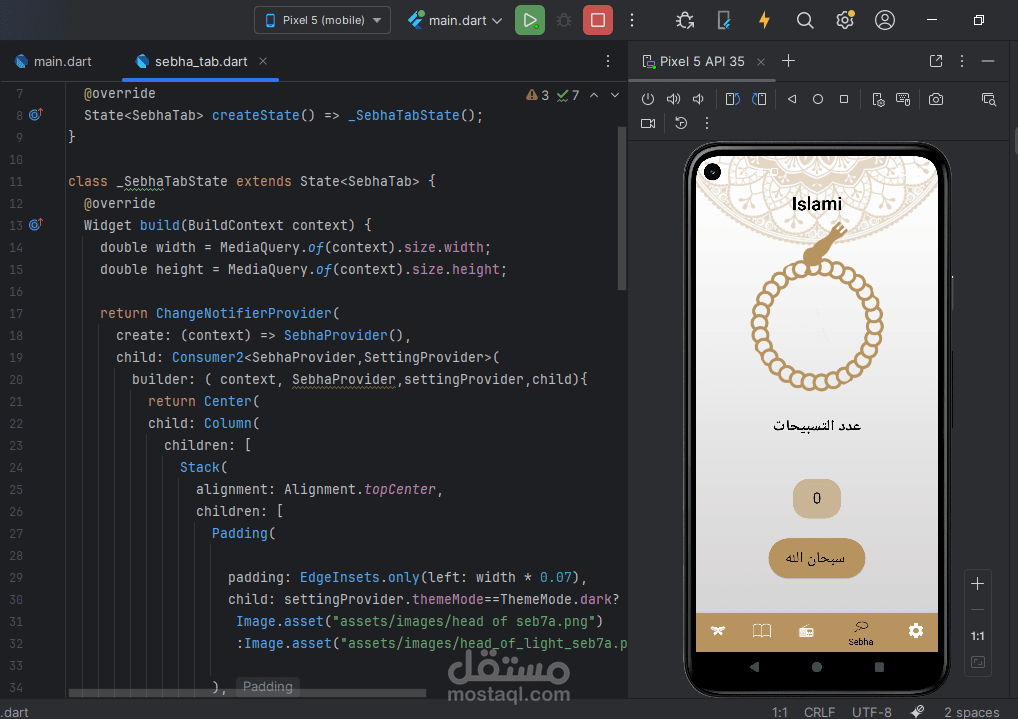
Task: Trigger Flutter Hot Reload lightning icon
Action: [x=765, y=20]
